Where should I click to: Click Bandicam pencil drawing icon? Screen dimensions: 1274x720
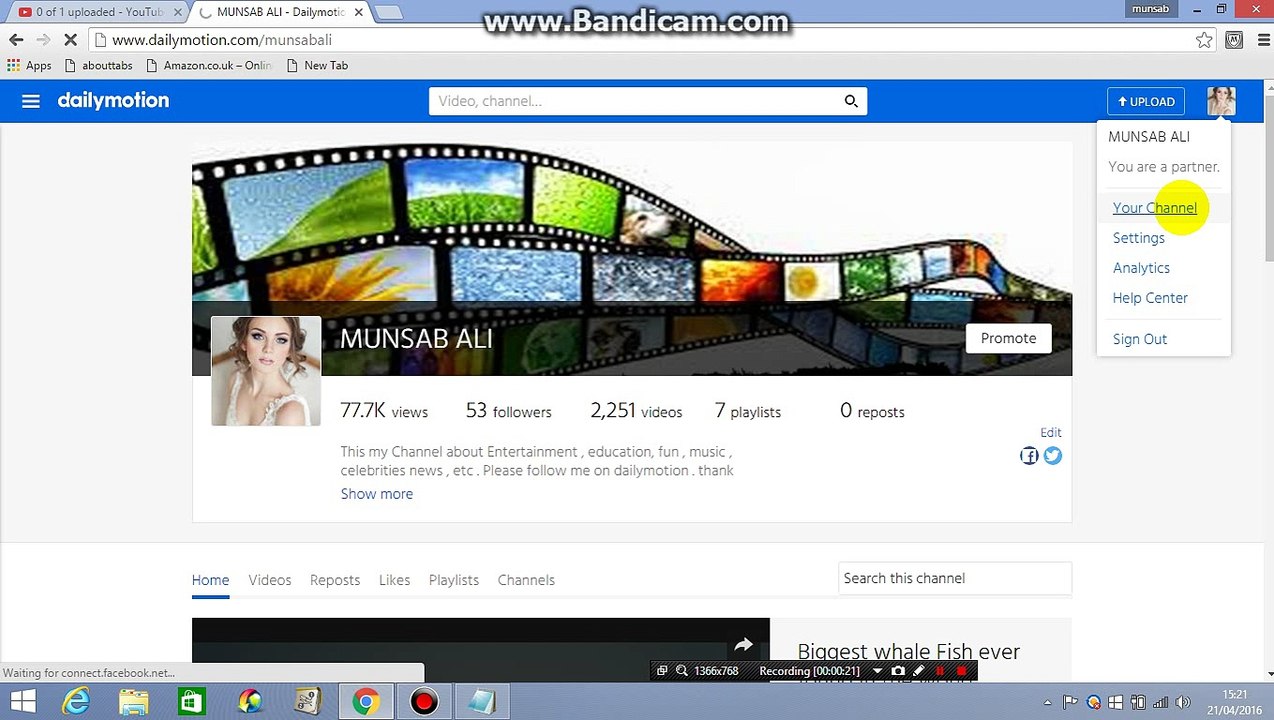point(919,671)
